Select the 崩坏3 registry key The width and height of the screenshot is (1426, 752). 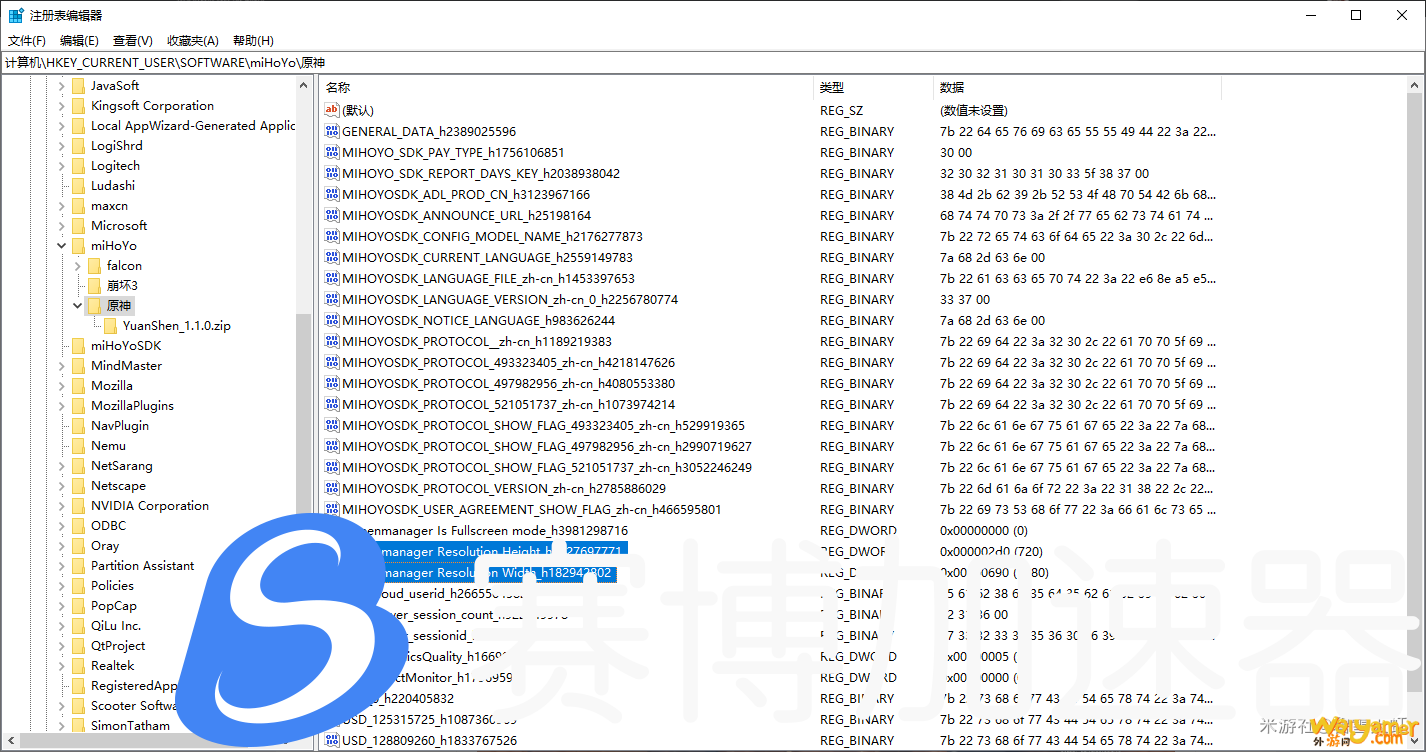tap(122, 286)
